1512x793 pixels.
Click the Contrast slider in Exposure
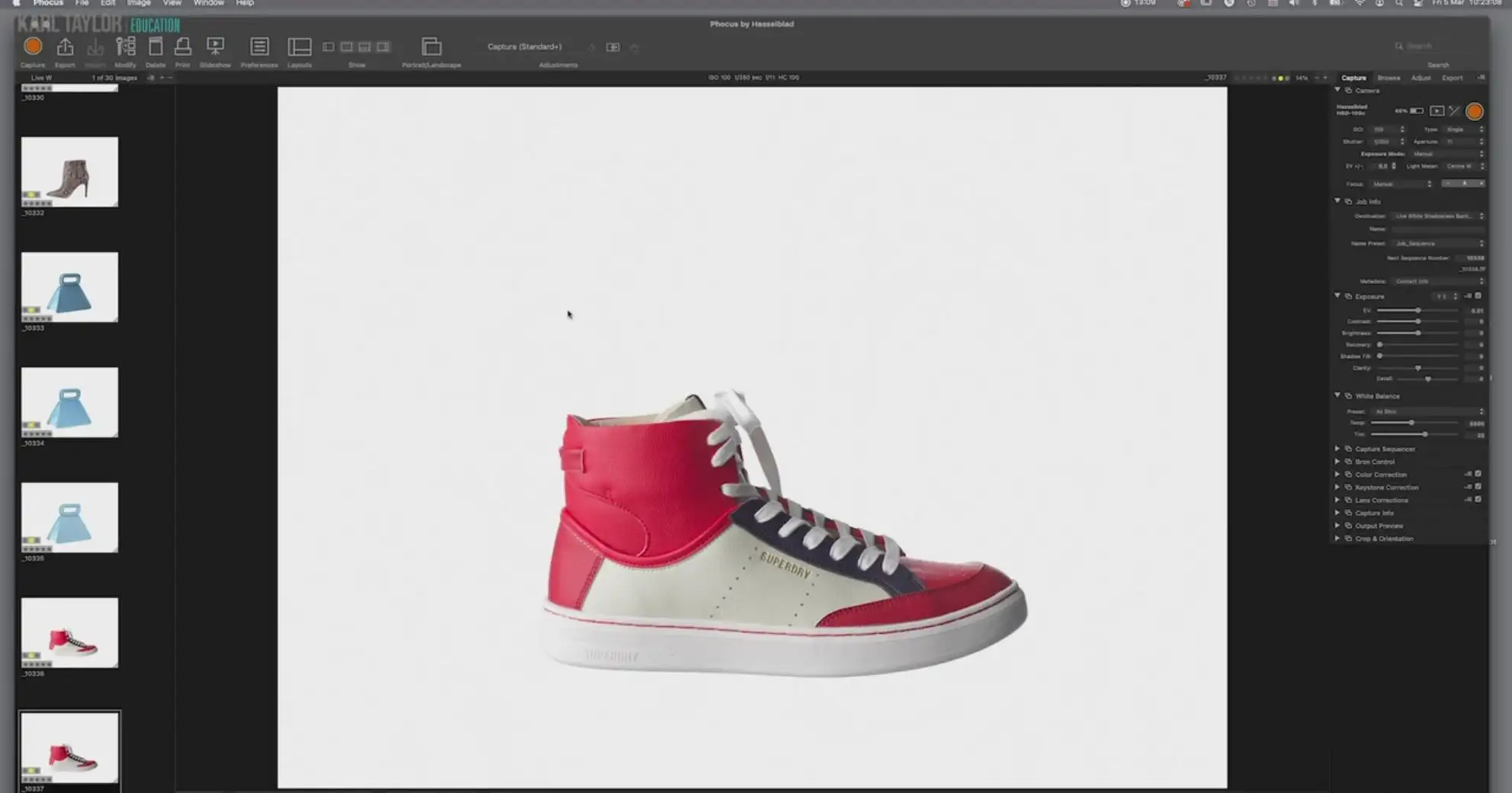click(1417, 321)
